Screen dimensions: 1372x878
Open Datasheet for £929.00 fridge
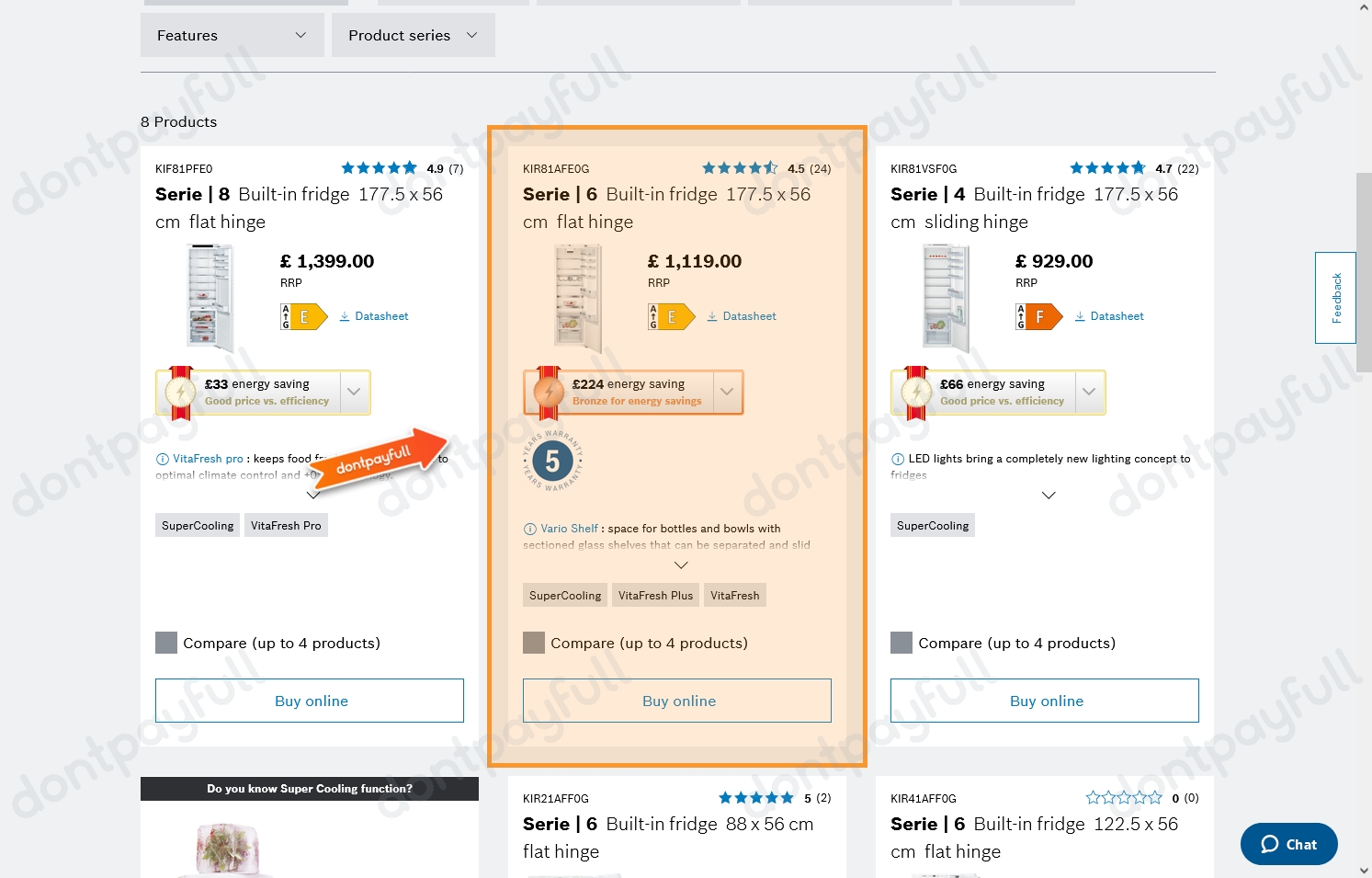tap(1109, 316)
